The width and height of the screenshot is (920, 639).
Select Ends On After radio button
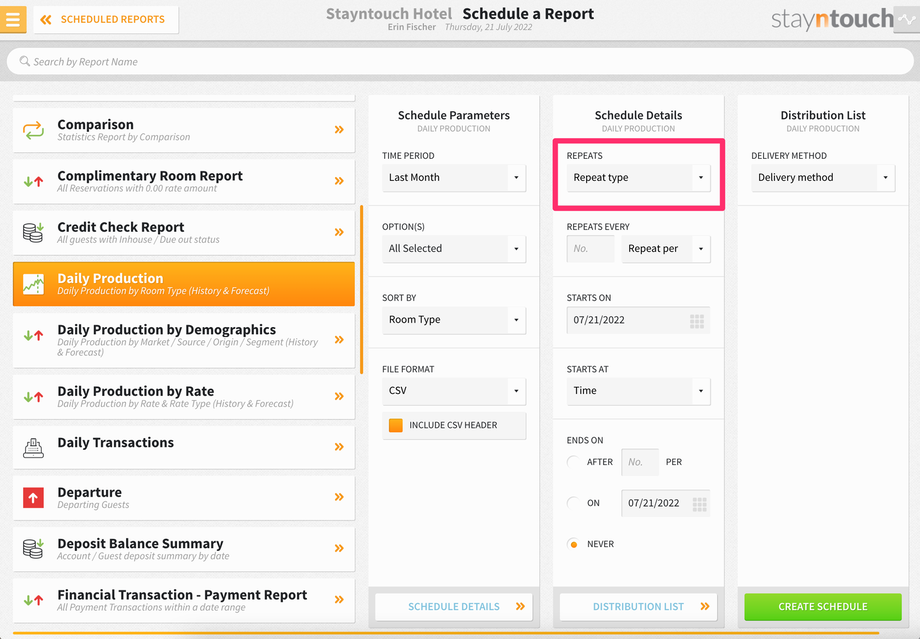[x=573, y=462]
